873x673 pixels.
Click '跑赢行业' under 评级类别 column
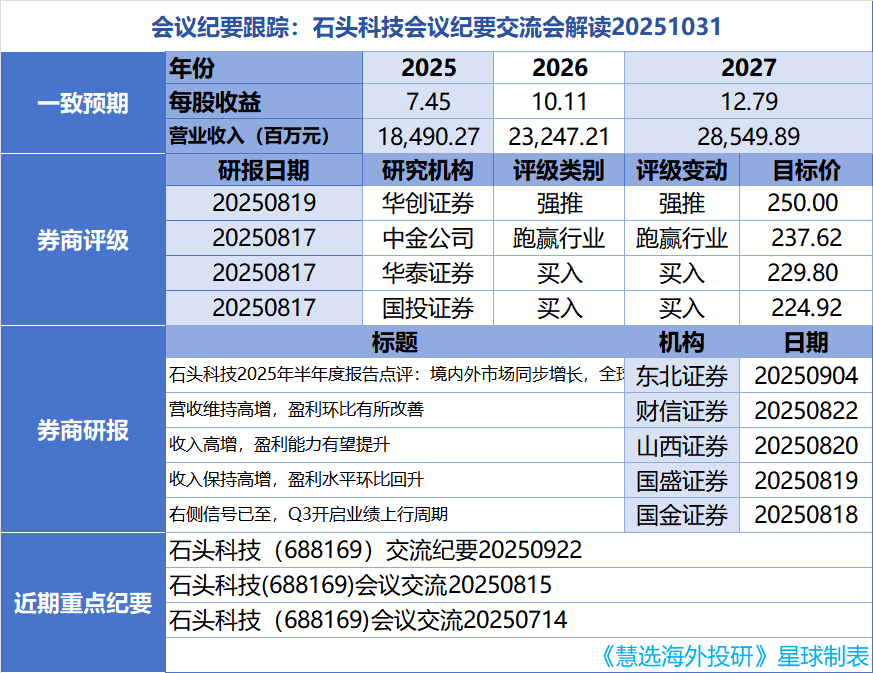pyautogui.click(x=559, y=238)
